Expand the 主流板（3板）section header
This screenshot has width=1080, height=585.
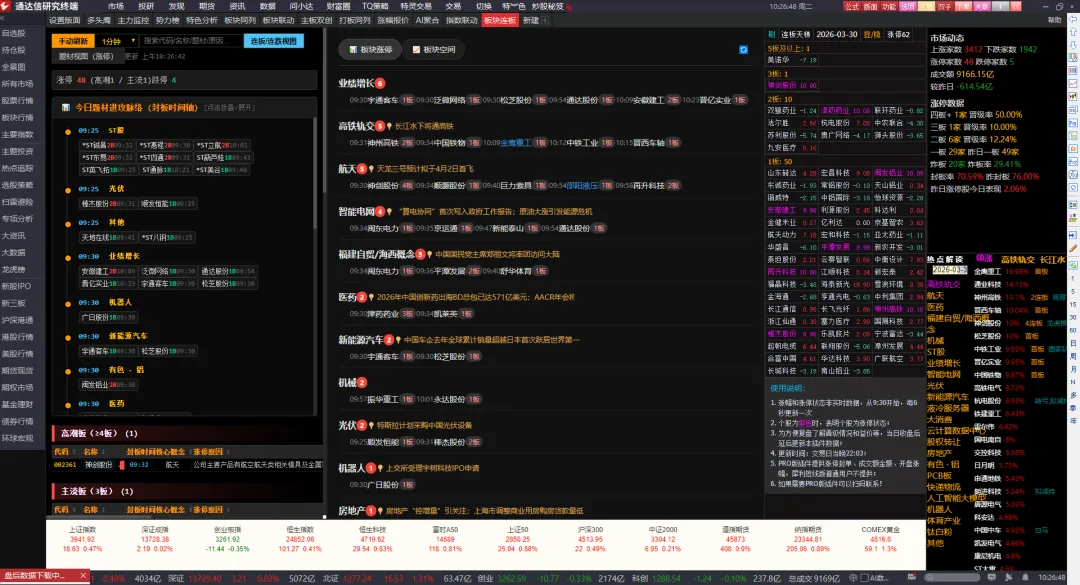coord(187,491)
